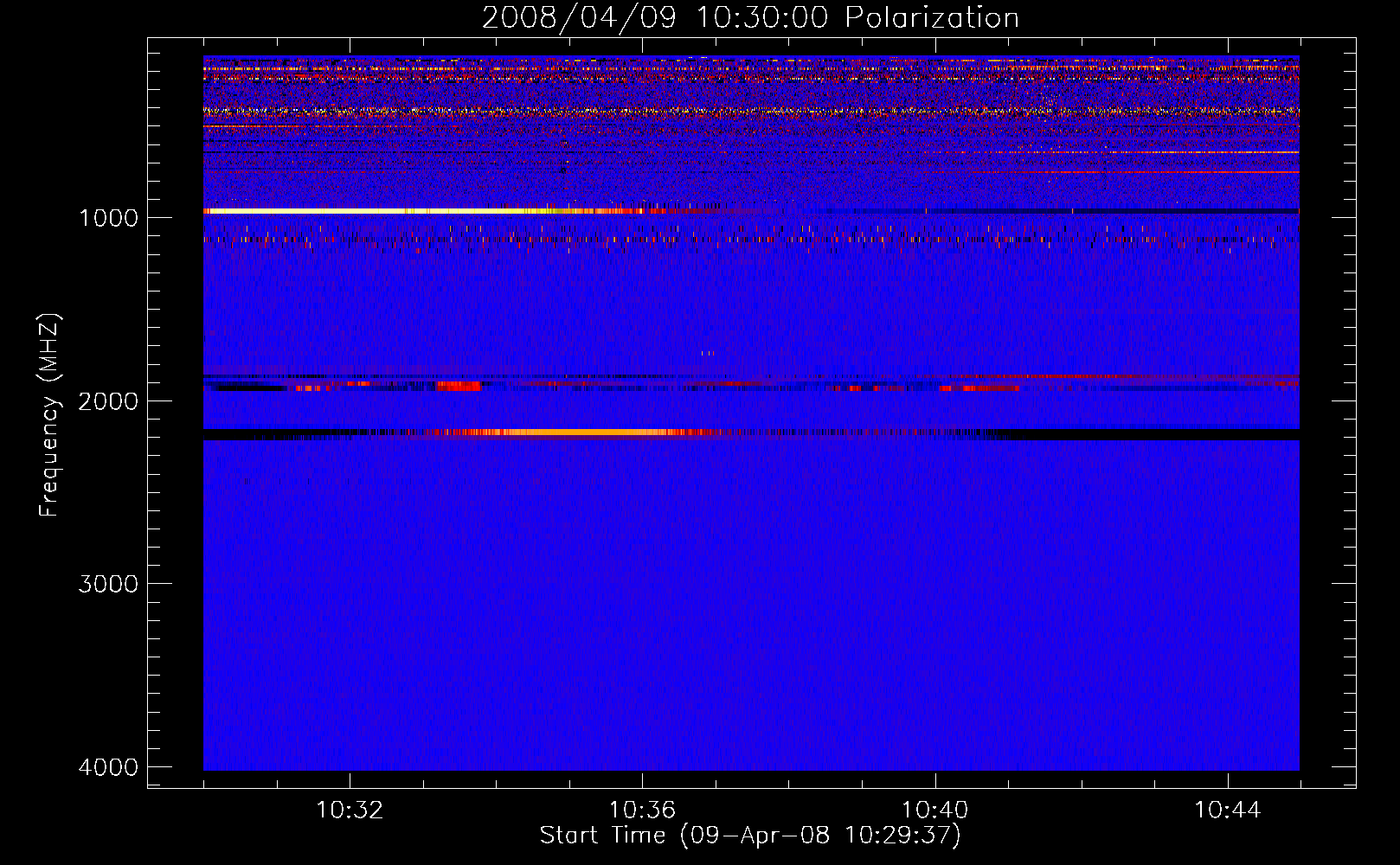This screenshot has height=865, width=1400.
Task: Select the 1000 frequency tick label
Action: pyautogui.click(x=108, y=218)
